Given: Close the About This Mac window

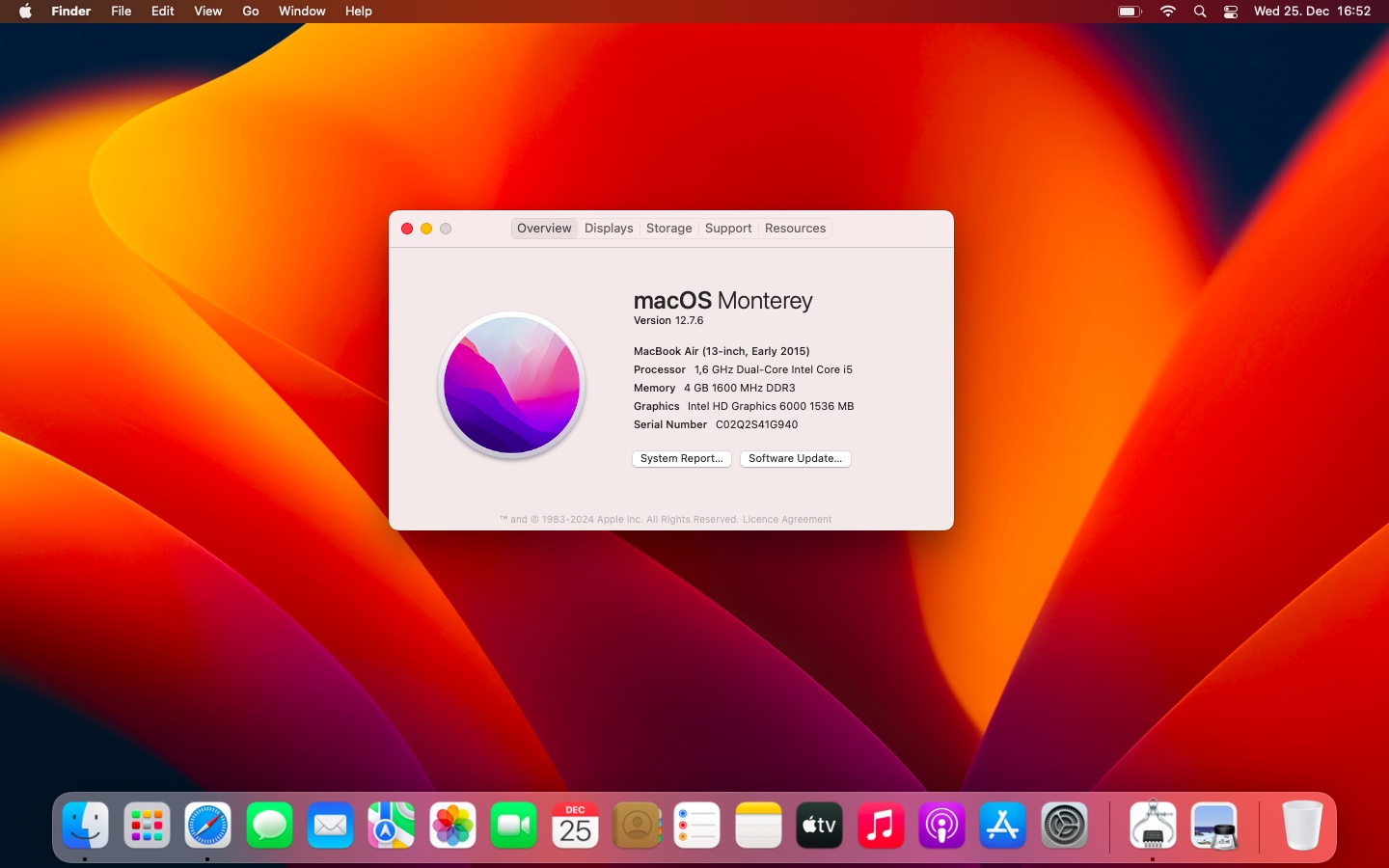Looking at the screenshot, I should pyautogui.click(x=407, y=229).
